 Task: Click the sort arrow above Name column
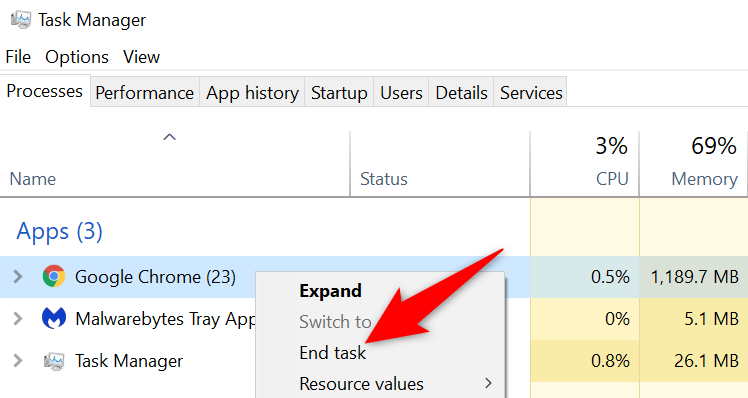[x=169, y=137]
